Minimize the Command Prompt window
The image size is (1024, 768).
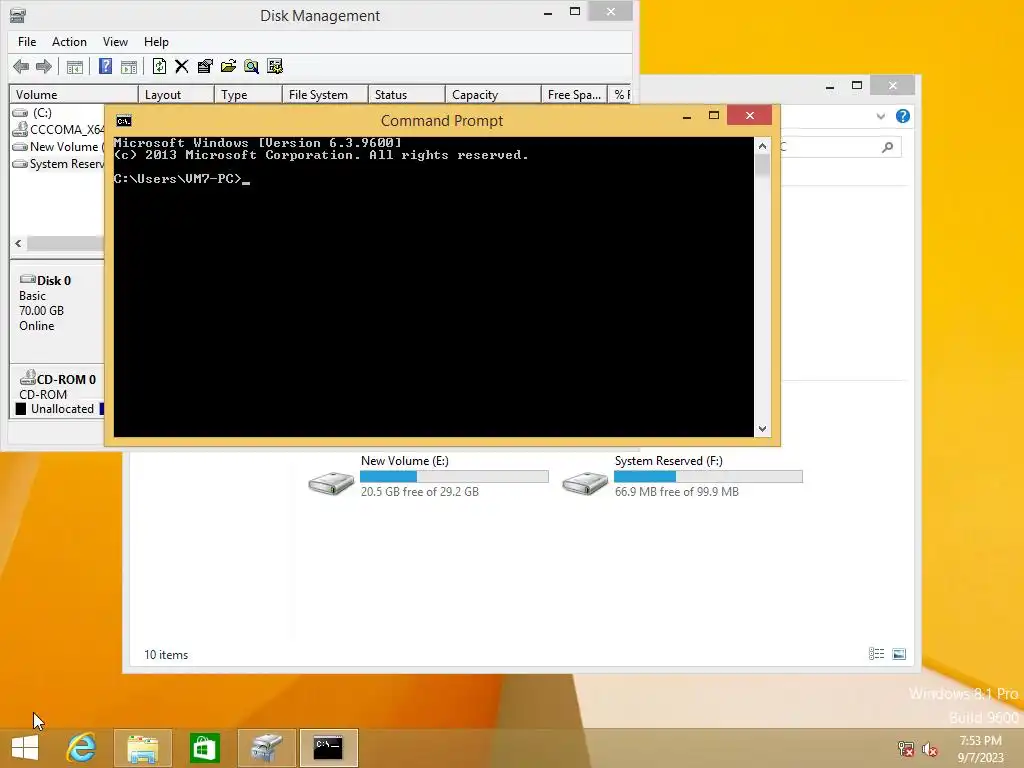pyautogui.click(x=686, y=116)
